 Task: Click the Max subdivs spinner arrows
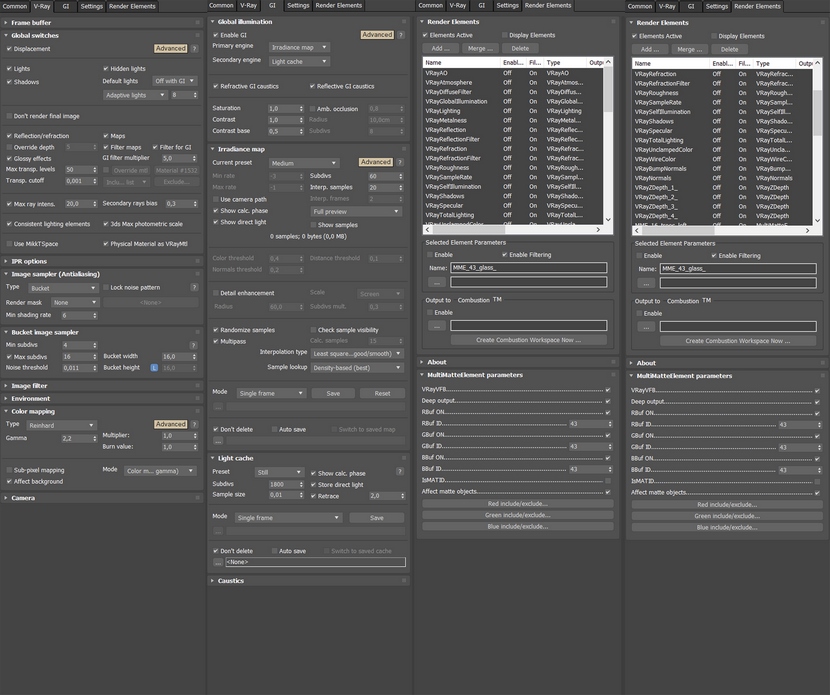(95, 357)
